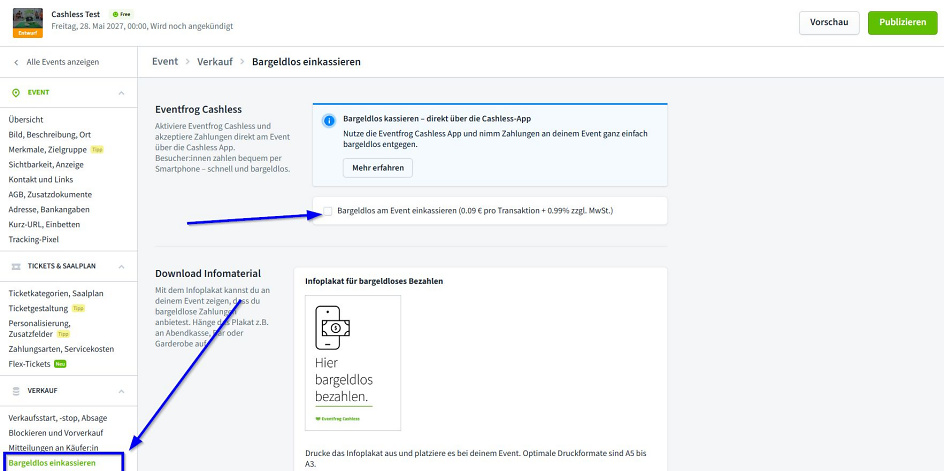Click the Cashless Test event thumbnail

coord(28,23)
